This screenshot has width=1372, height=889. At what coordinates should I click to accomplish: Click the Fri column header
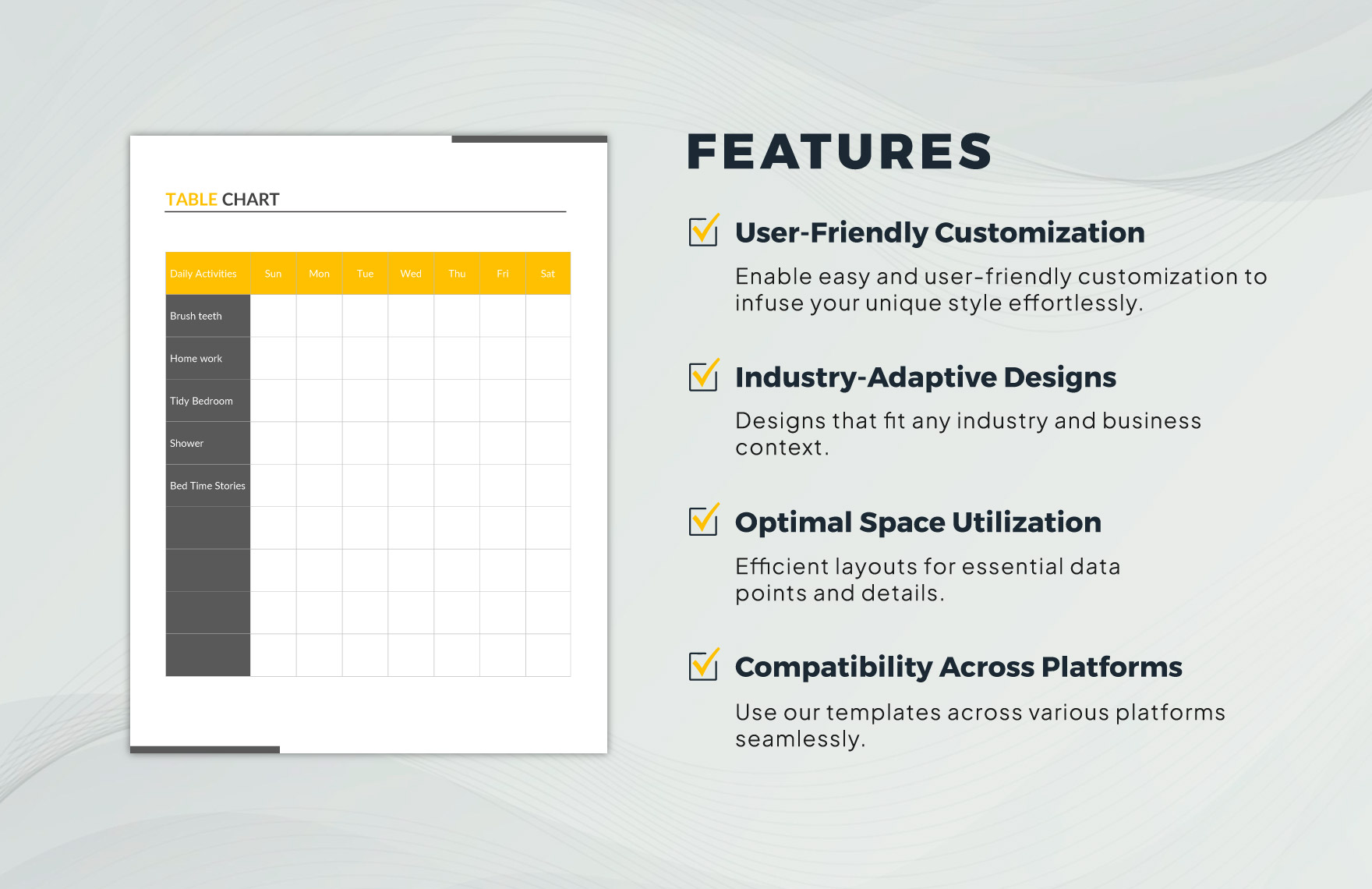coord(503,274)
